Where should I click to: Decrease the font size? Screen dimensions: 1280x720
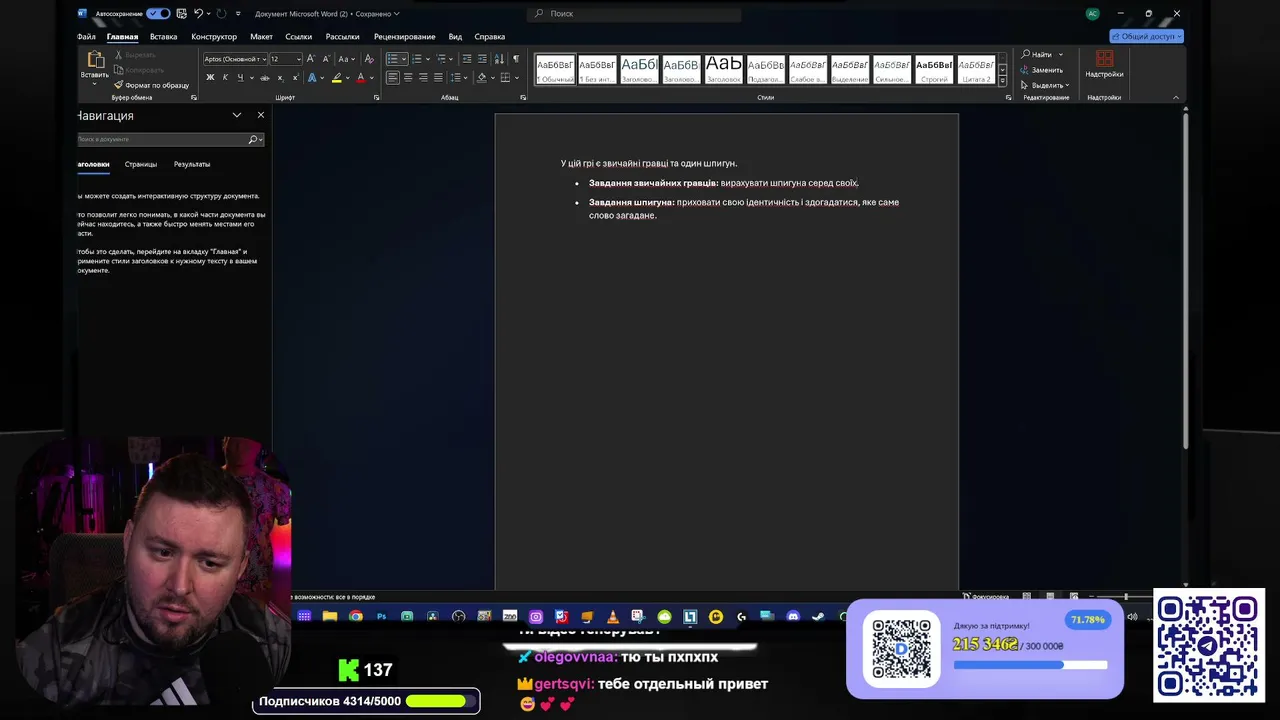click(x=325, y=59)
